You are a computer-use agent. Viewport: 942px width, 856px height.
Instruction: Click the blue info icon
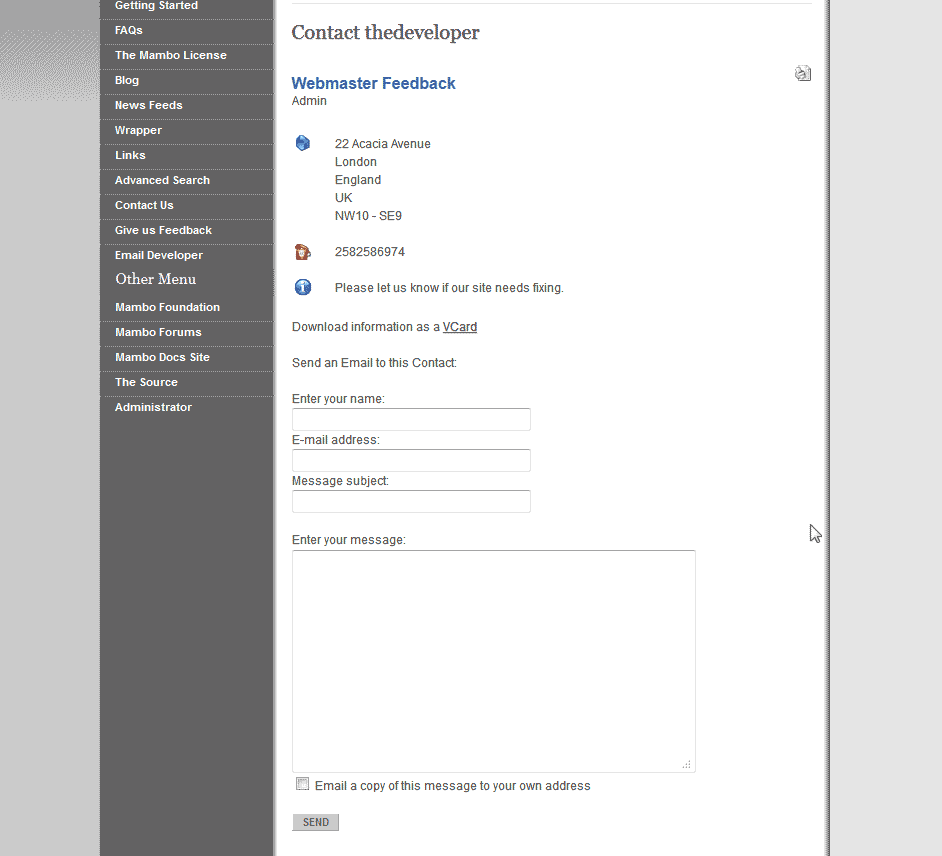click(x=303, y=287)
